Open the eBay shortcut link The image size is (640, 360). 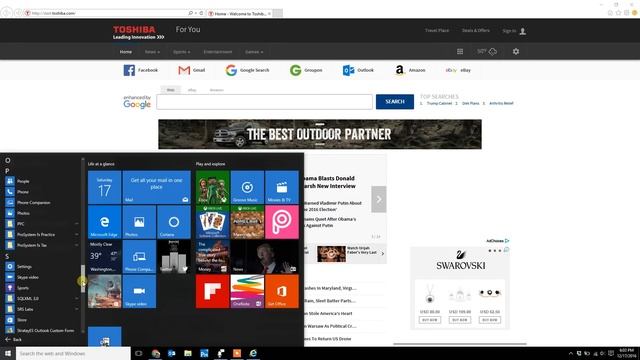point(458,70)
